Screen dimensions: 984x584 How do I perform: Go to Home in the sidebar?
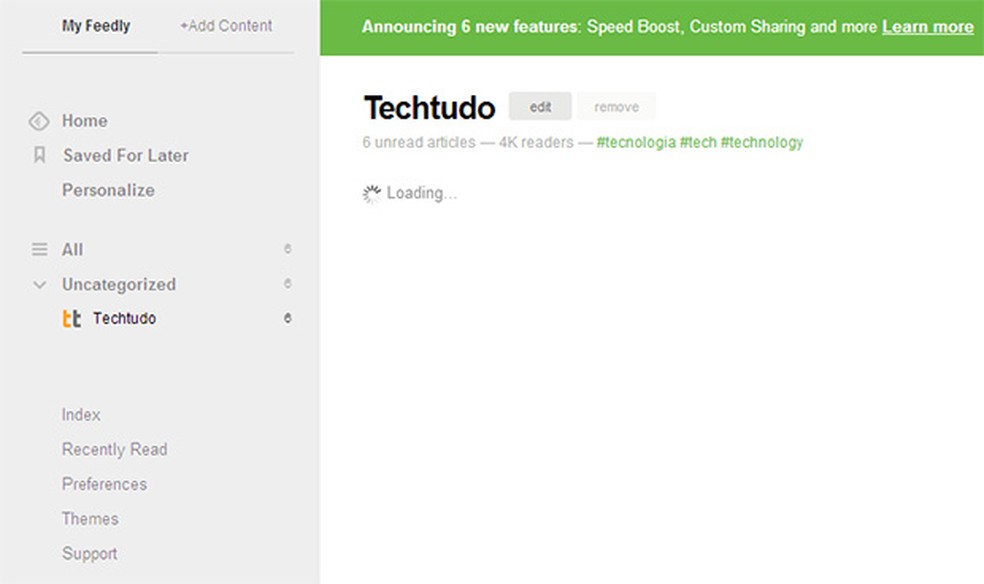click(85, 121)
